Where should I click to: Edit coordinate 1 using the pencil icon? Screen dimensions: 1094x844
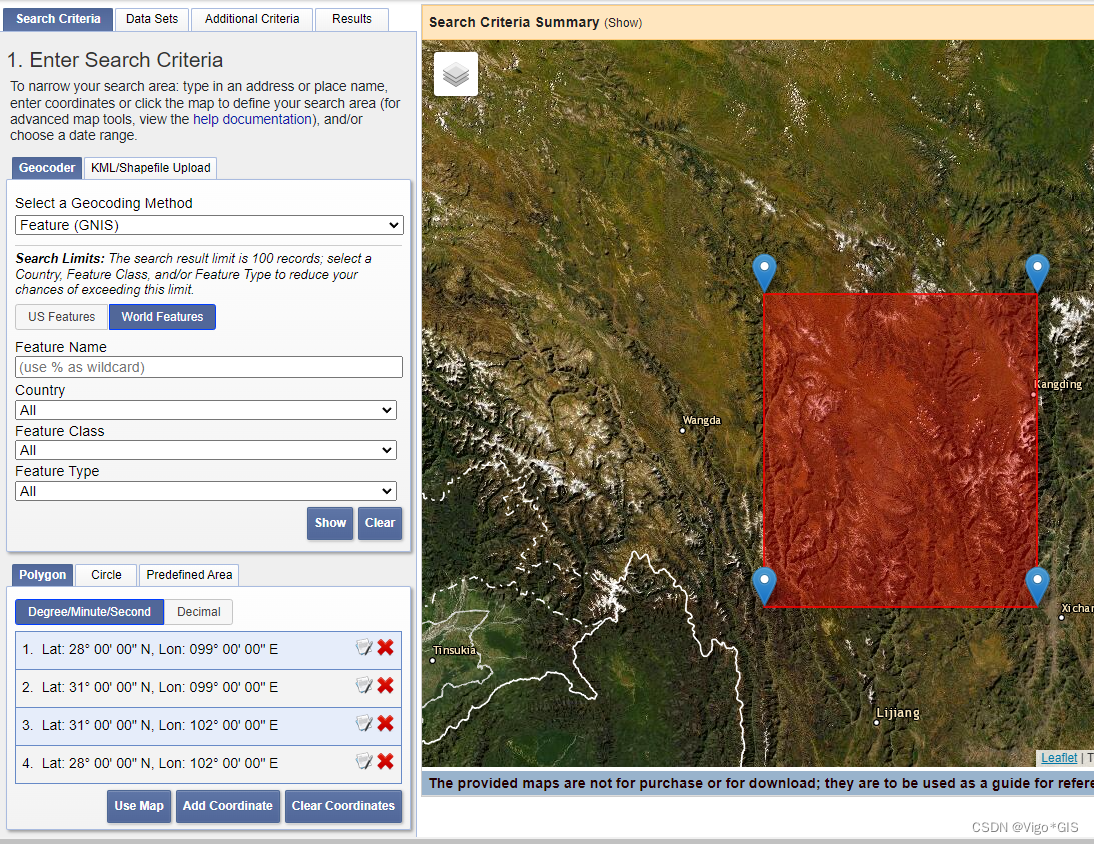point(363,648)
